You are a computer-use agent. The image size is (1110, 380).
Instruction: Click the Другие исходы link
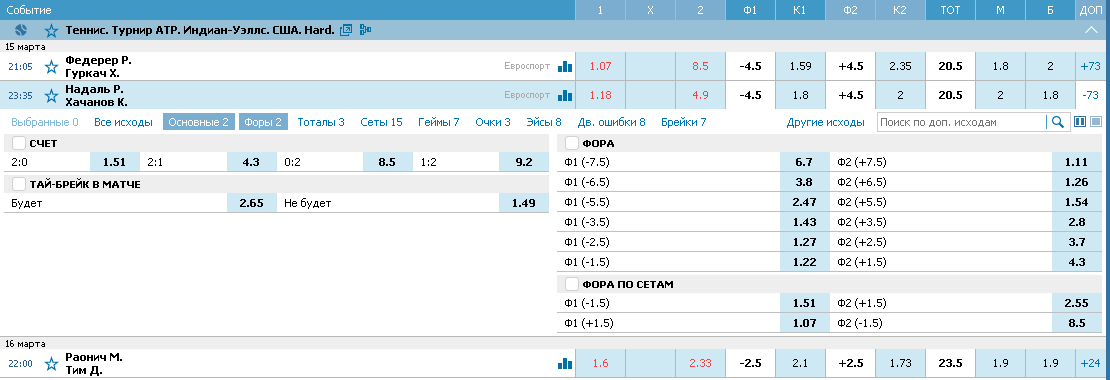(825, 122)
